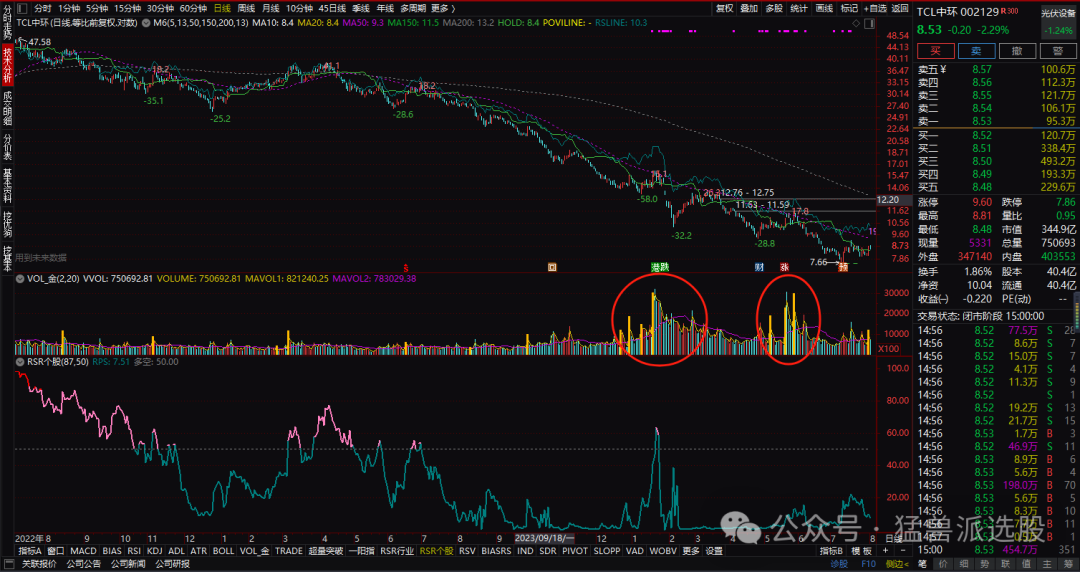The height and width of the screenshot is (572, 1080).
Task: Click the 指标A button
Action: pos(30,551)
